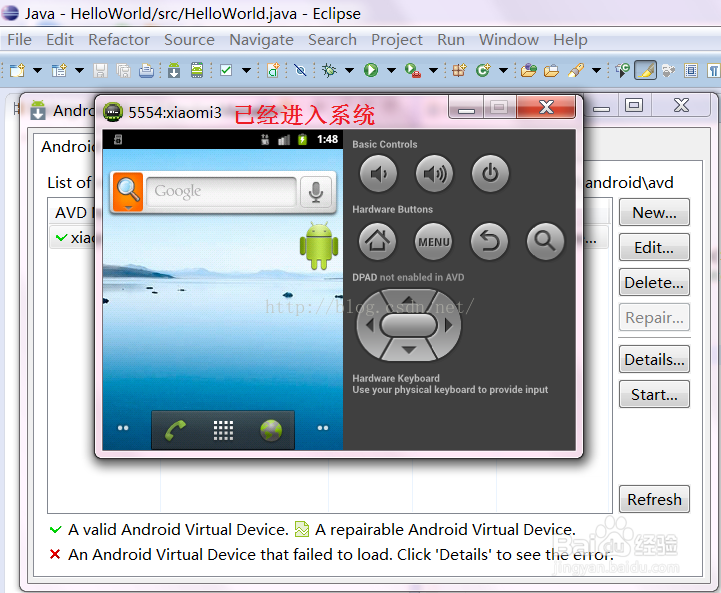Click the New file toolbar icon
Image resolution: width=721 pixels, height=593 pixels.
pos(17,70)
